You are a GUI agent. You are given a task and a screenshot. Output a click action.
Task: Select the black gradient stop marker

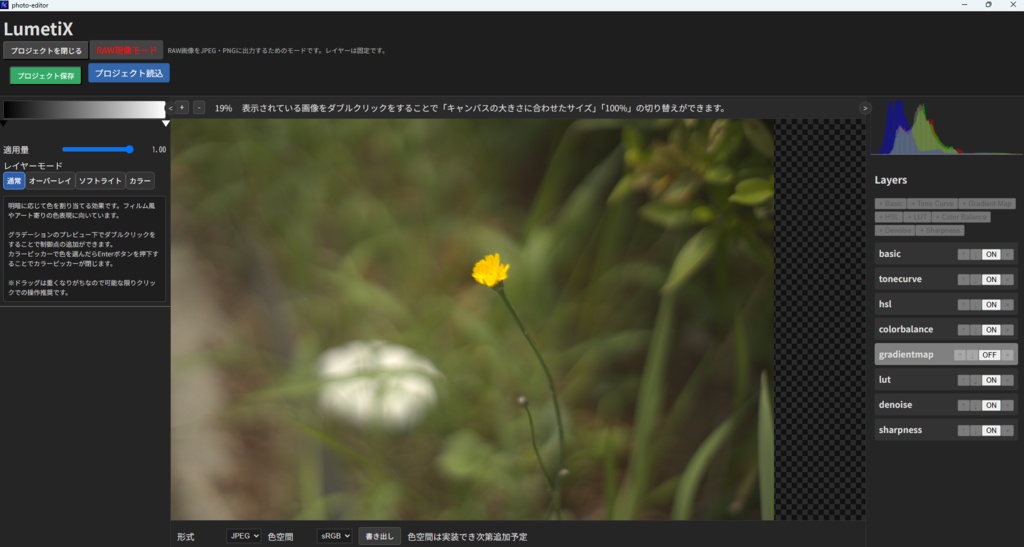[4, 123]
